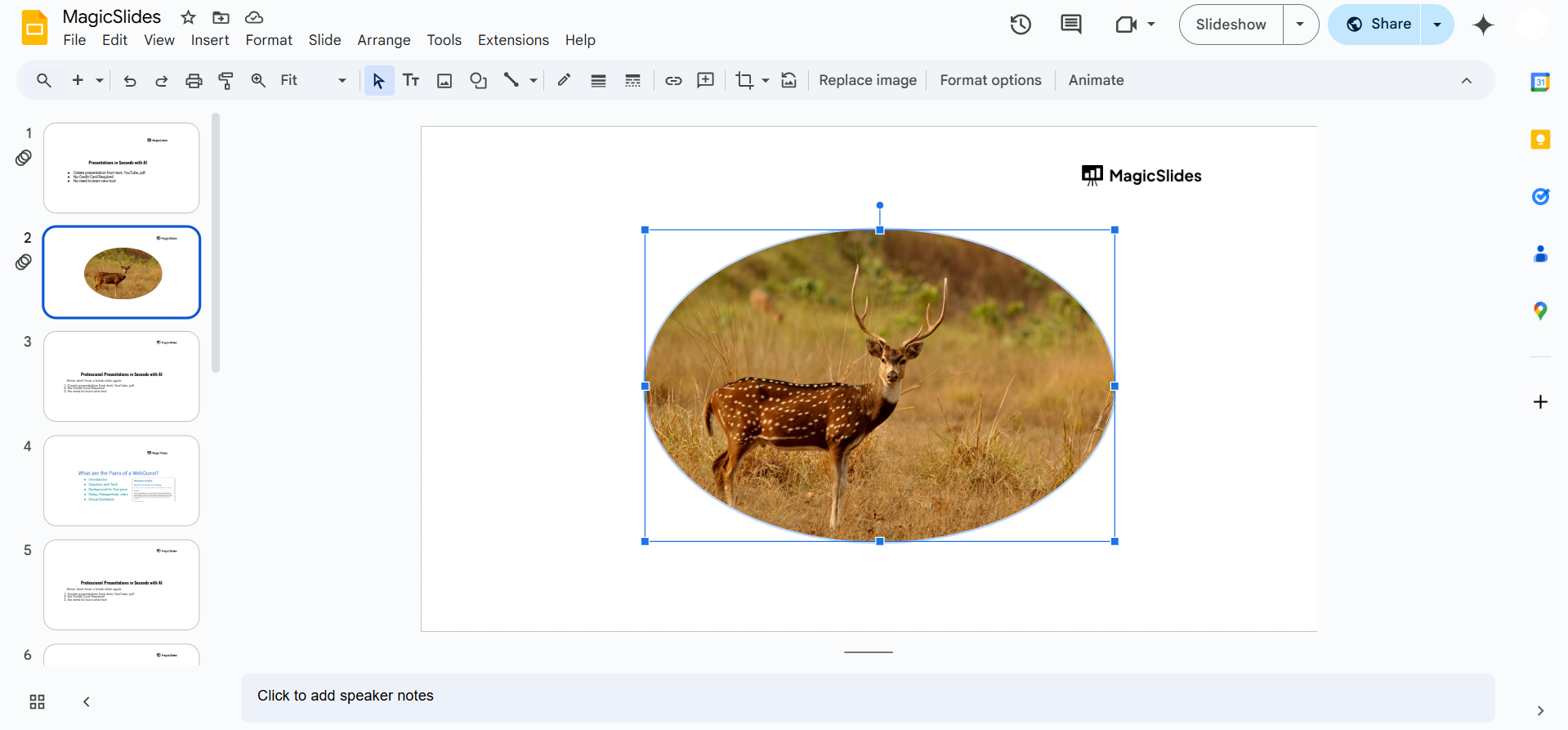Toggle grid view at bottom left
This screenshot has height=730, width=1568.
tap(37, 702)
